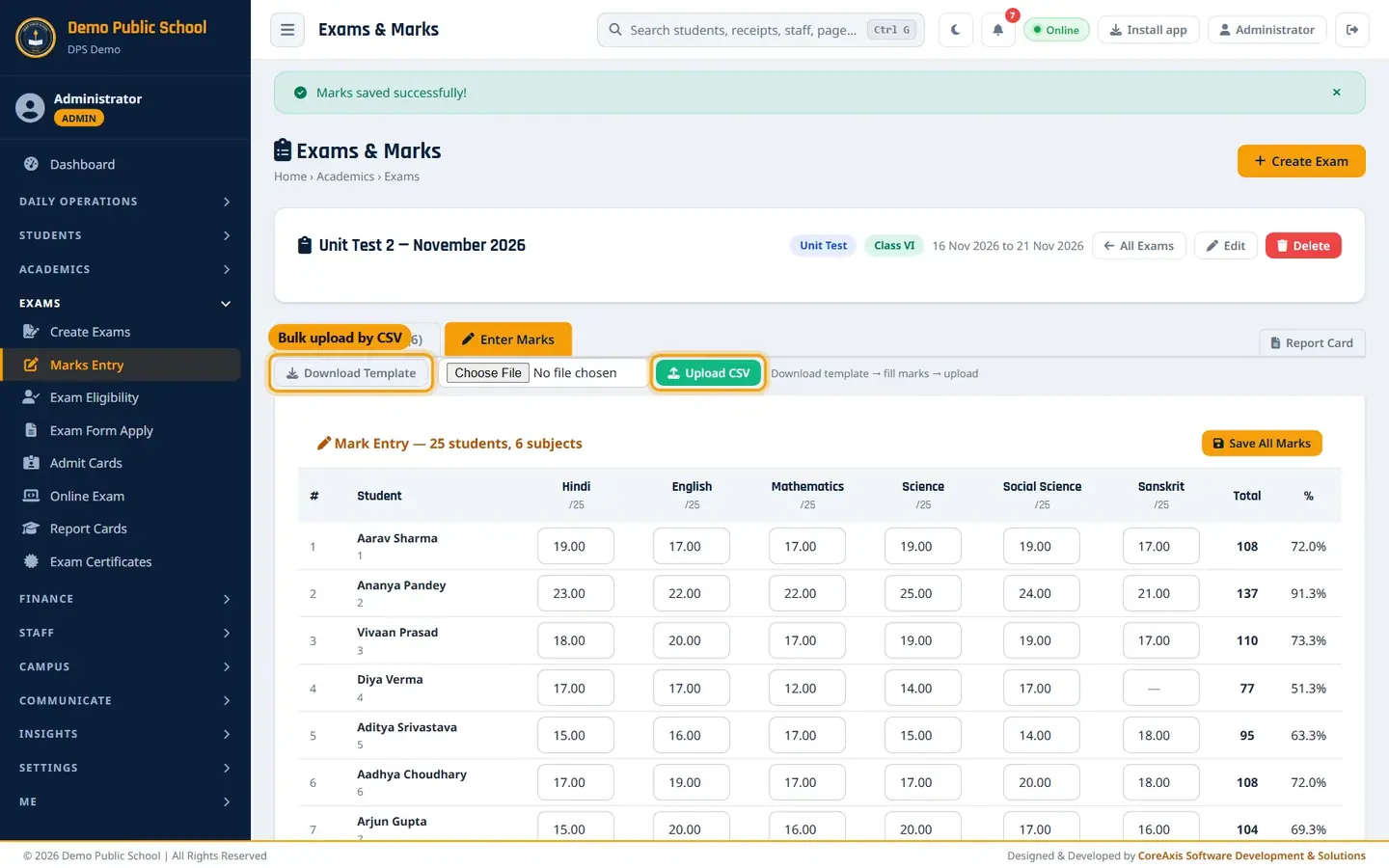The height and width of the screenshot is (868, 1389).
Task: Go to Home breadcrumb
Action: [x=290, y=176]
